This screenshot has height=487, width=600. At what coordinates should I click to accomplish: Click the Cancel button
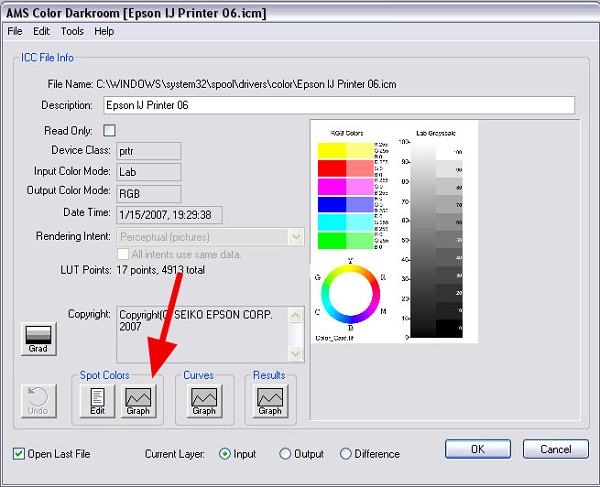[x=556, y=449]
